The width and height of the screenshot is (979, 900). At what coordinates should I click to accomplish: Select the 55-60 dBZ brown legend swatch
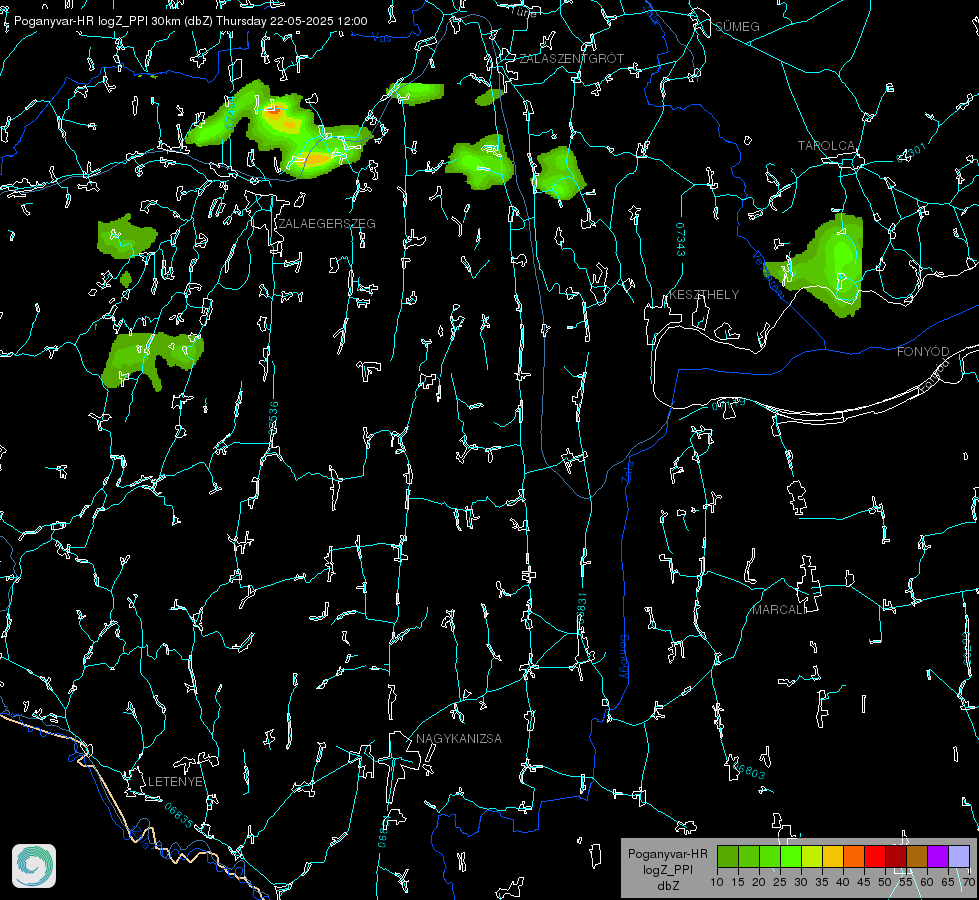917,856
